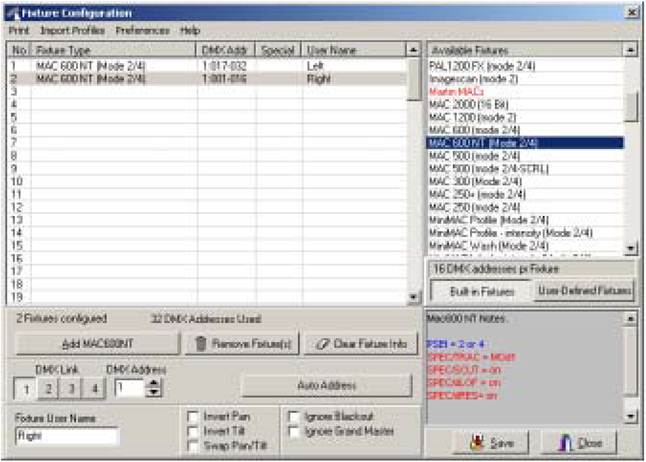646x462 pixels.
Task: Close the Fixture Configuration dialog via Close button
Action: point(579,443)
